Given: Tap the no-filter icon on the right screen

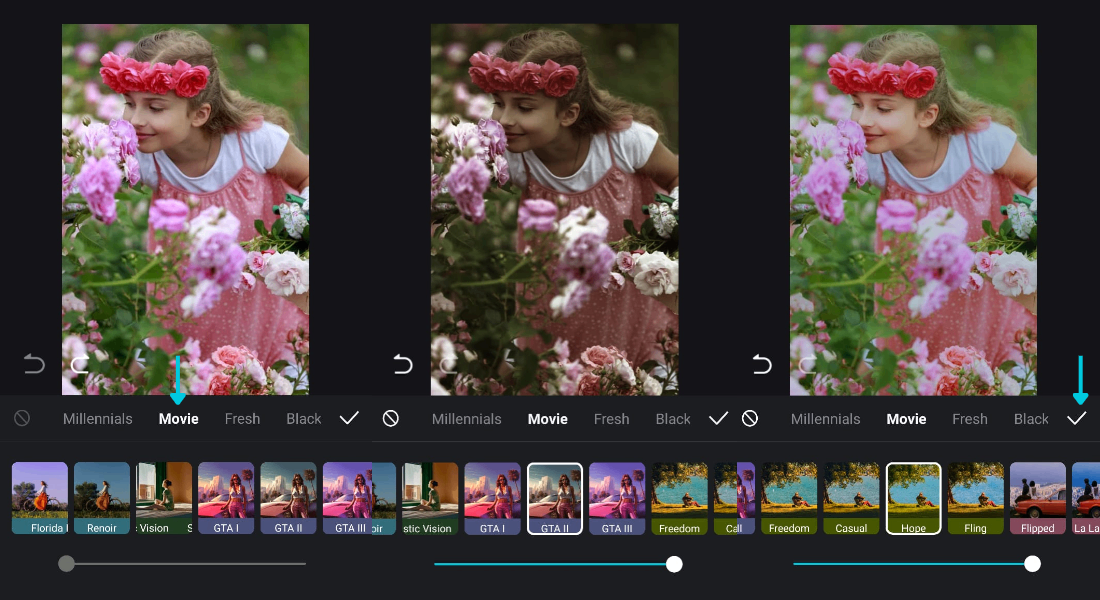Looking at the screenshot, I should [750, 418].
